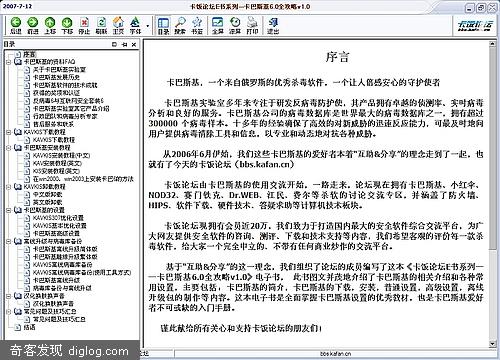Click the 卡饭论坛 logo in the toolbar
This screenshot has width=500, height=360.
[475, 25]
